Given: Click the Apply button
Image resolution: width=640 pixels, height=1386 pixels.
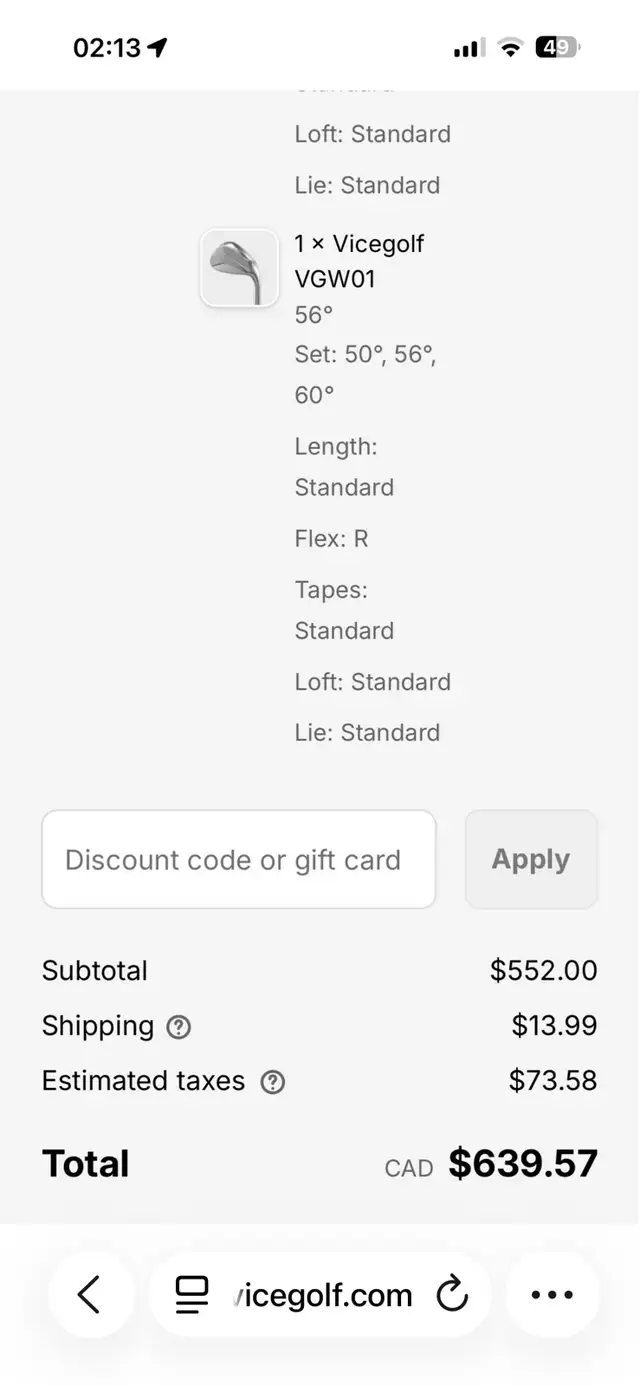Looking at the screenshot, I should [531, 859].
